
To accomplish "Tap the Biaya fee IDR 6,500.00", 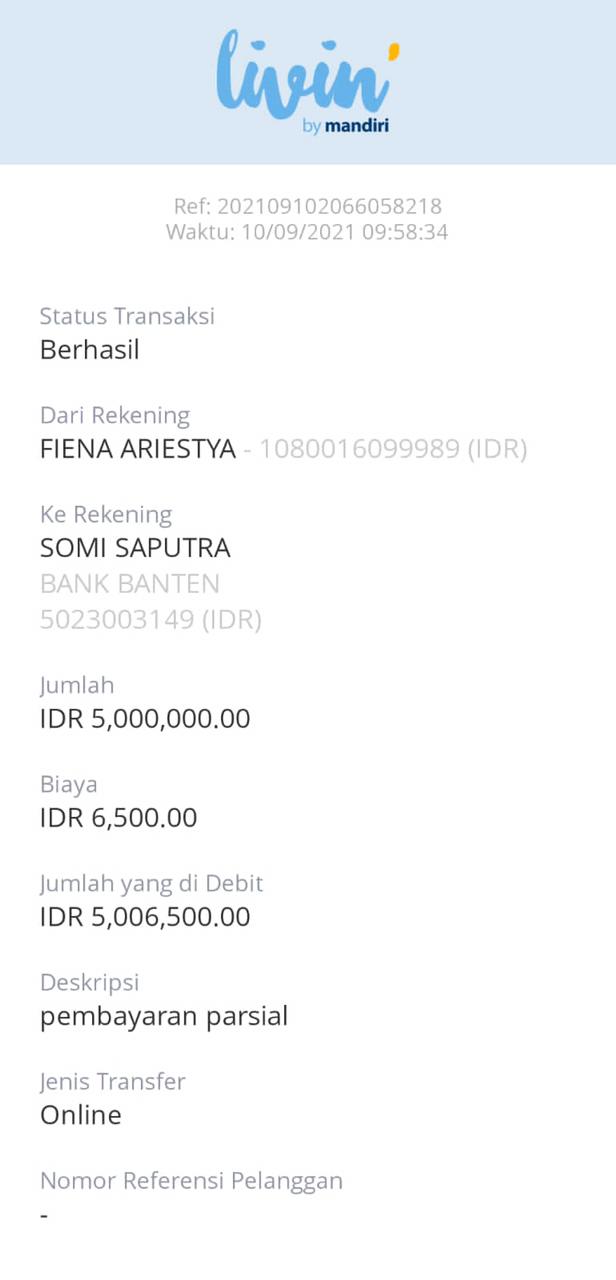I will [x=118, y=818].
